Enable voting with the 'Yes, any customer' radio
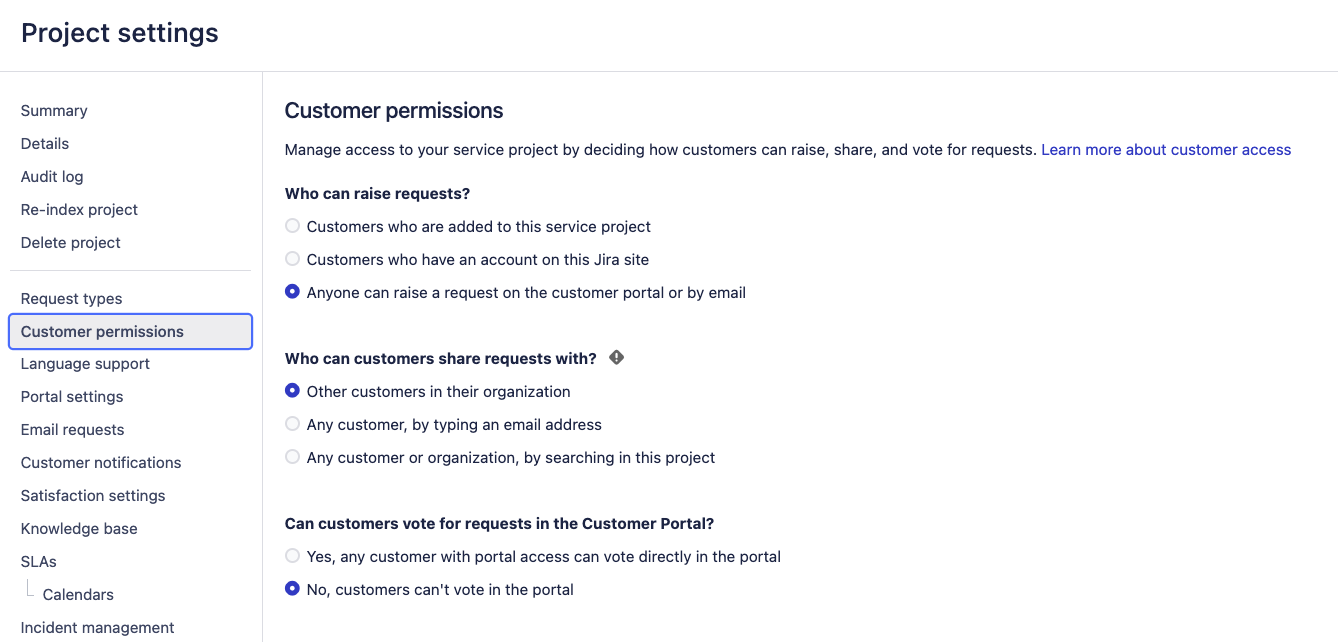This screenshot has width=1338, height=642. 292,556
